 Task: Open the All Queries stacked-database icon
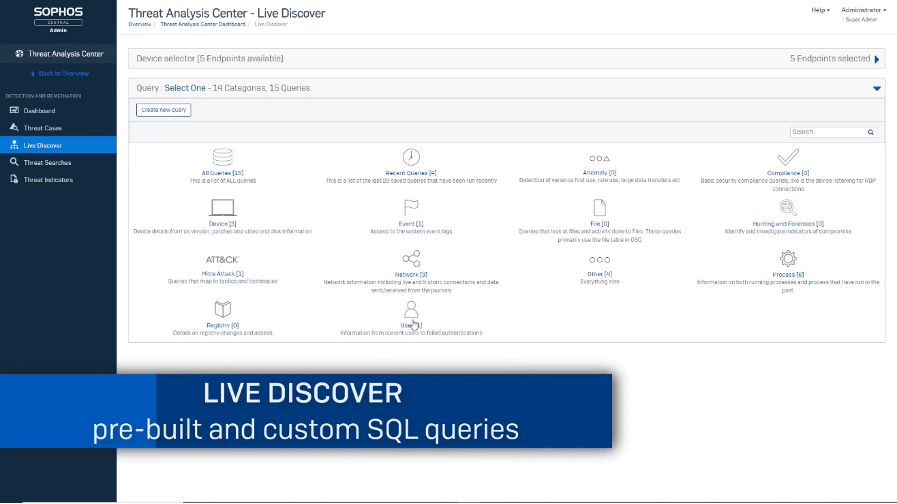(x=222, y=157)
